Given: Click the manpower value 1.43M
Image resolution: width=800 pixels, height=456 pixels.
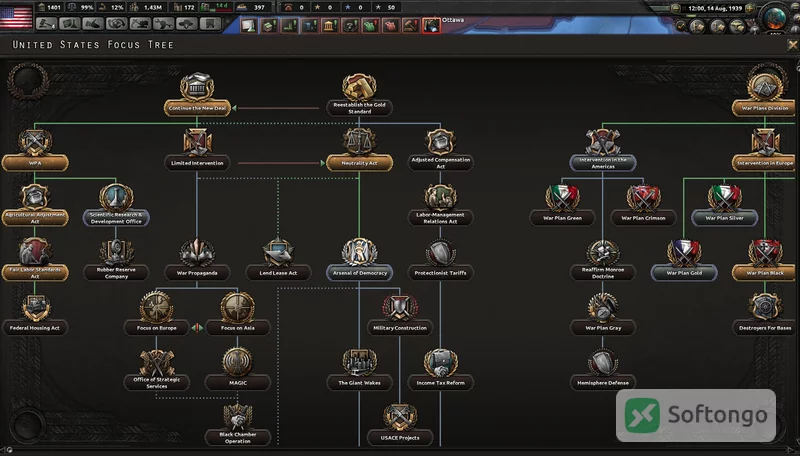Looking at the screenshot, I should pyautogui.click(x=153, y=8).
